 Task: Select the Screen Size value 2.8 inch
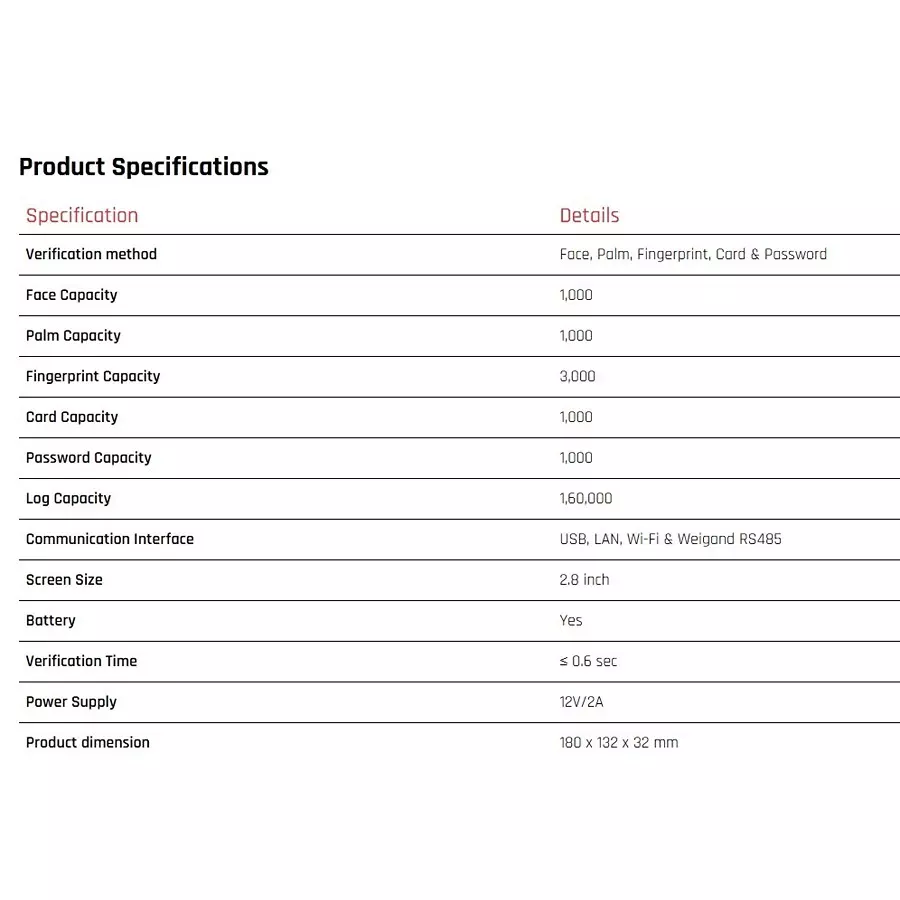(x=584, y=580)
